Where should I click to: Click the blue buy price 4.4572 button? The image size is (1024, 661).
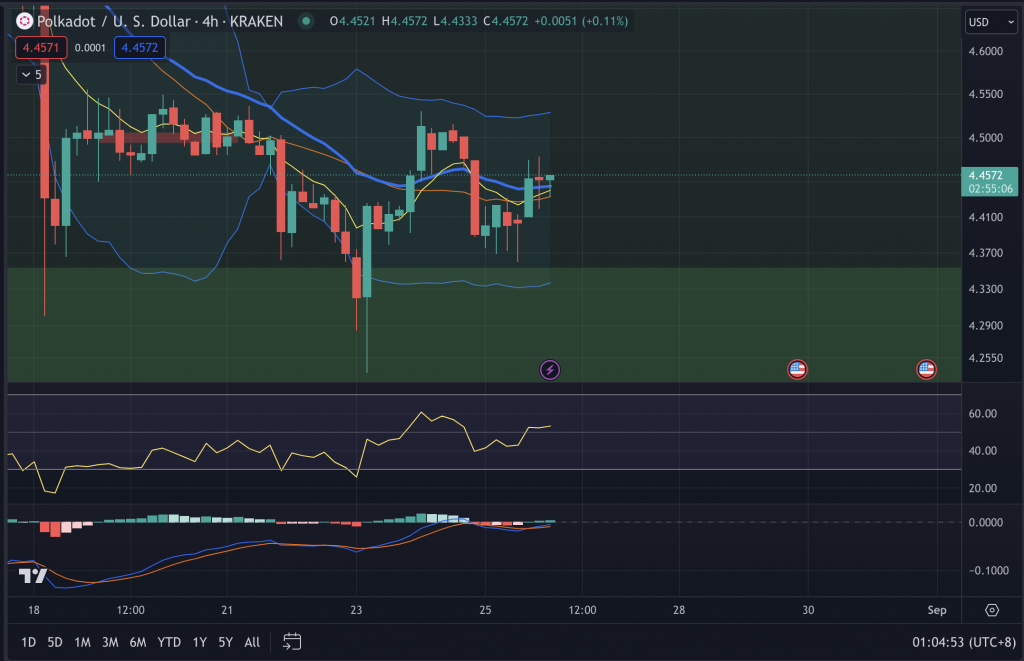[x=140, y=48]
